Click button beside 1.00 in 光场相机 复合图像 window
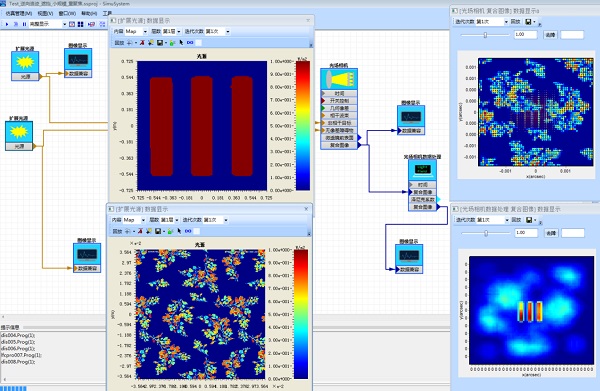This screenshot has height=391, width=600. (x=550, y=35)
